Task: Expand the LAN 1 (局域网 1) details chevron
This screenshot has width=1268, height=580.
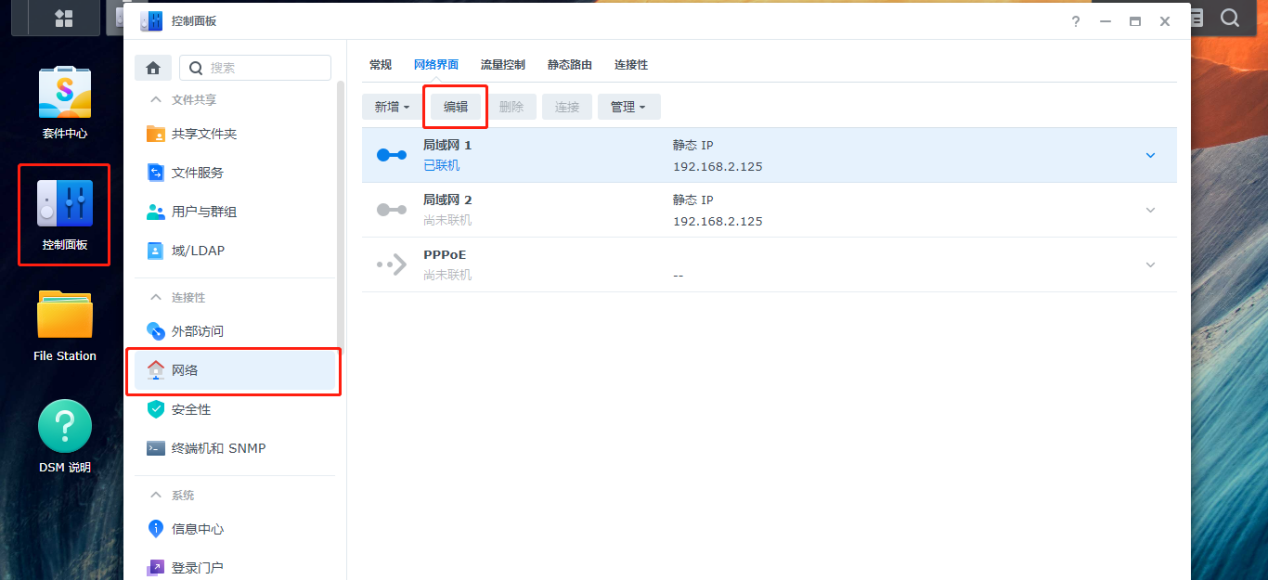Action: pyautogui.click(x=1150, y=155)
